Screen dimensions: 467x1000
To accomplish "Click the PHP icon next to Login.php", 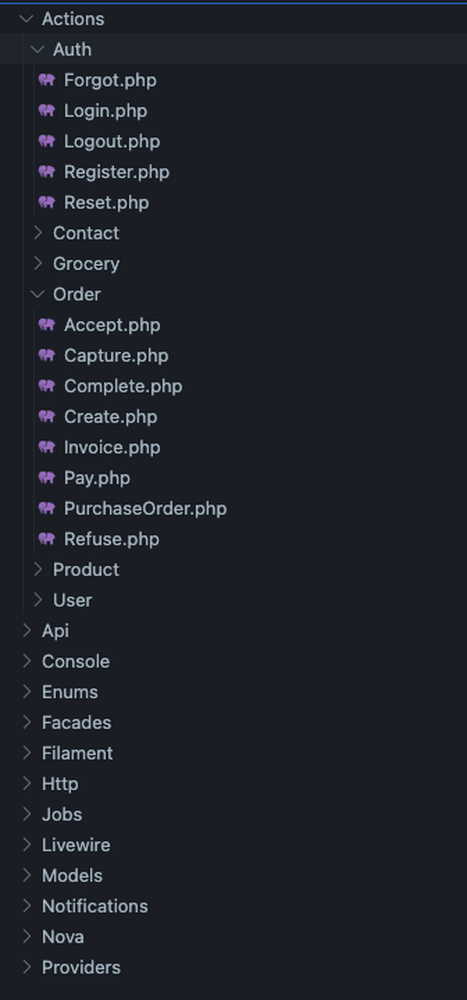I will tap(47, 111).
